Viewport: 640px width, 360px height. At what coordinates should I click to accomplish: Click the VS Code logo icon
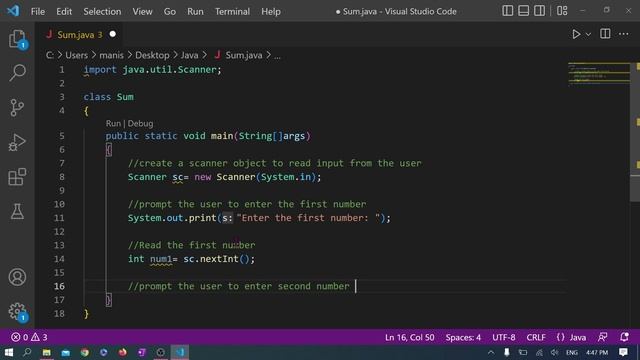coord(13,11)
